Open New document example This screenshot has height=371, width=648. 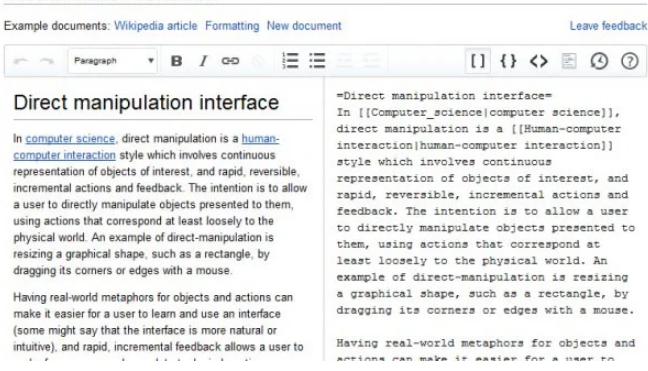coord(304,26)
